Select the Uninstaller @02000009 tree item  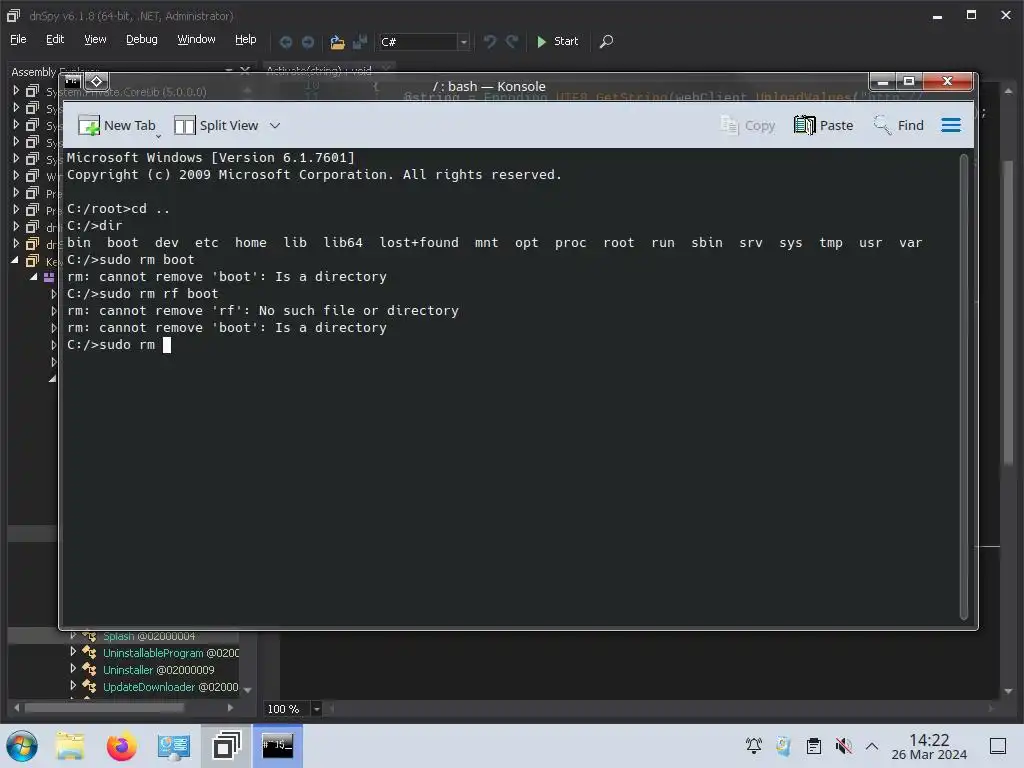159,670
